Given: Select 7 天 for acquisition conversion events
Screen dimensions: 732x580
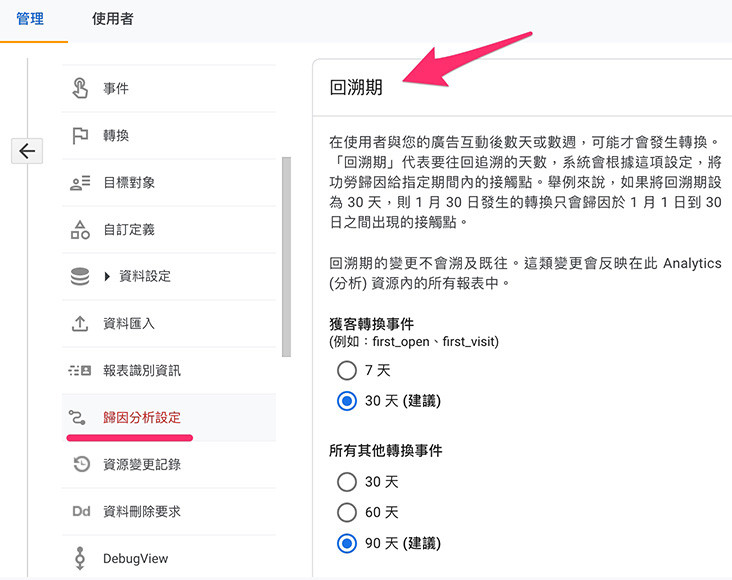Looking at the screenshot, I should pos(347,370).
